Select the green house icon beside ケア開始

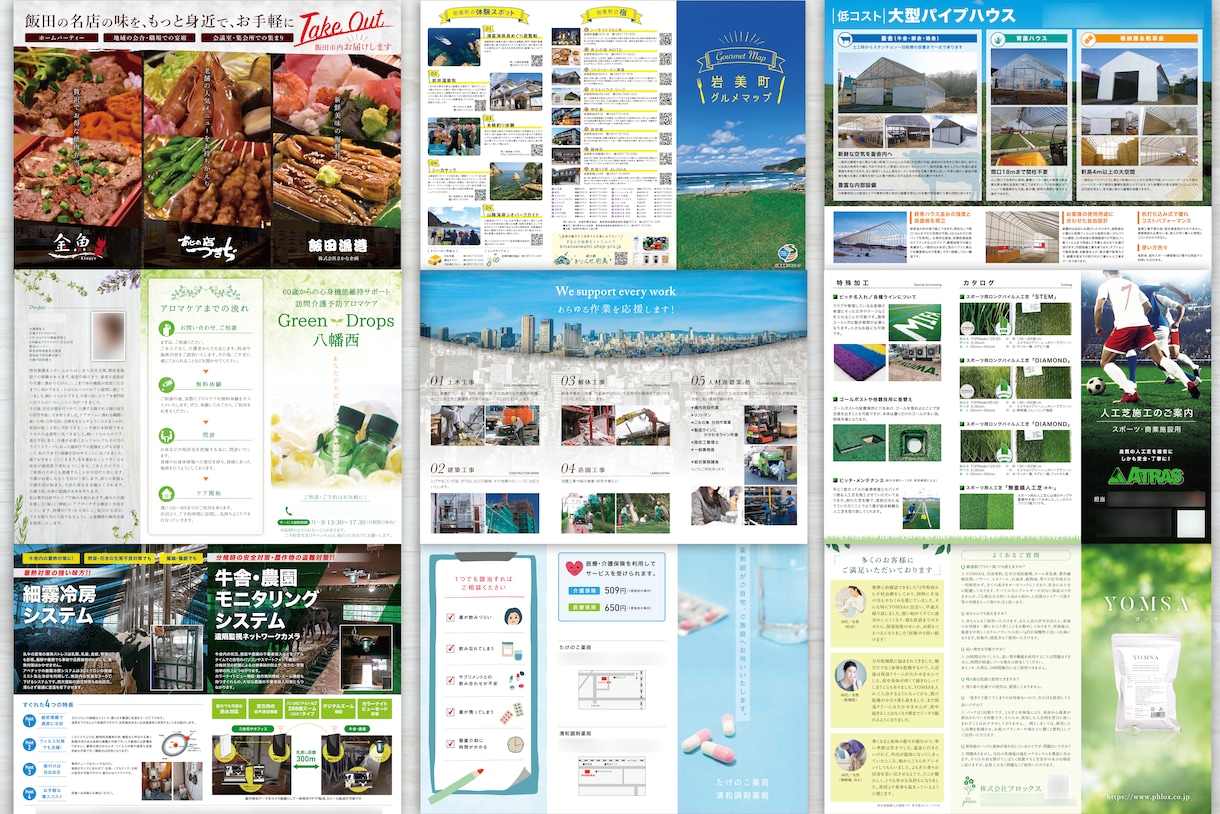167,493
